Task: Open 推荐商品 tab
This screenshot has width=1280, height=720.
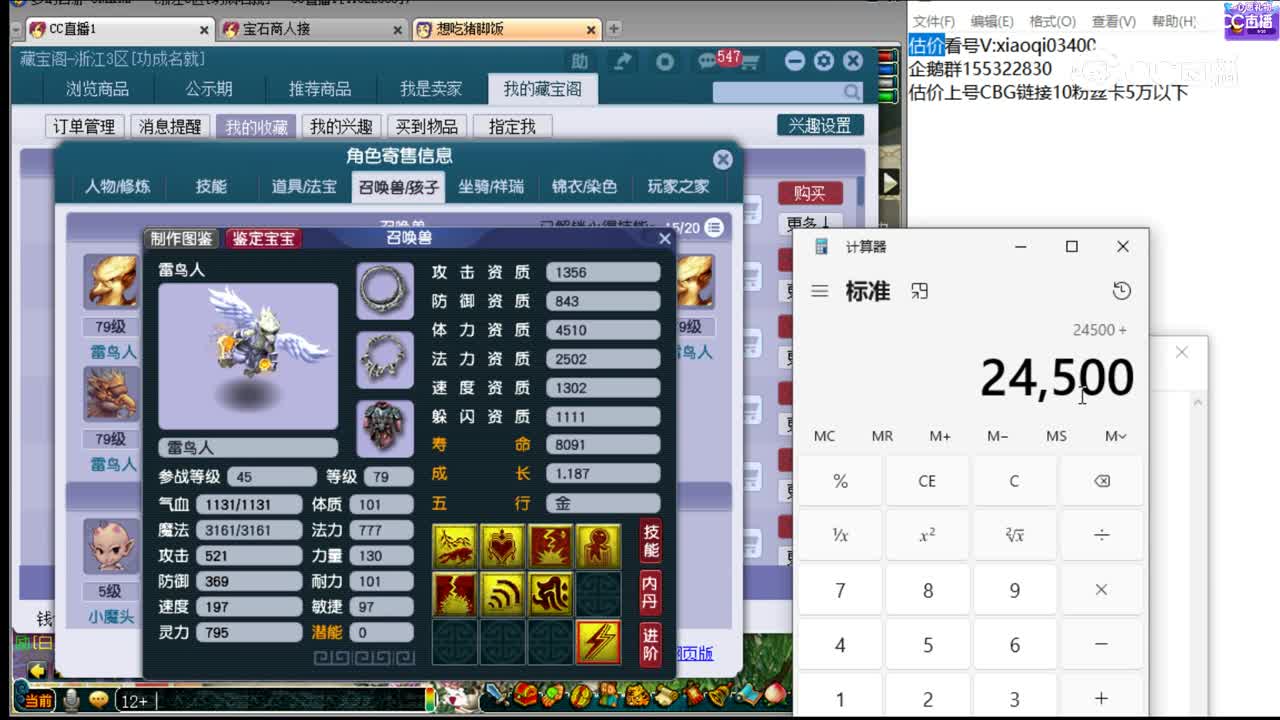Action: [320, 89]
